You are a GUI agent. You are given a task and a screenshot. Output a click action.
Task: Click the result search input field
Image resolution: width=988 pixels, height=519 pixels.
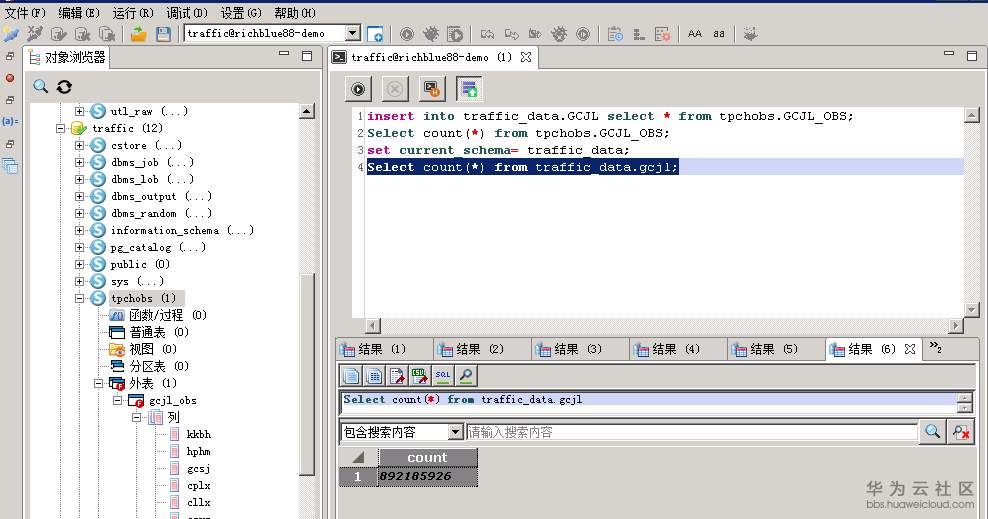(690, 432)
